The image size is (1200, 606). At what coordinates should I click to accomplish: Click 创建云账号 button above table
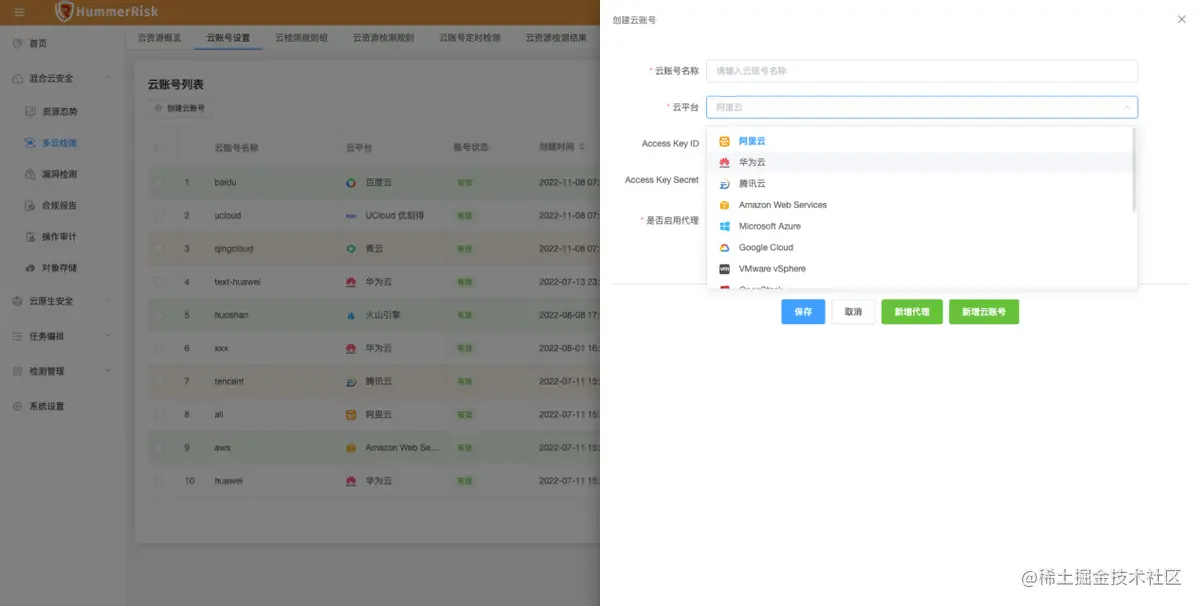point(181,108)
